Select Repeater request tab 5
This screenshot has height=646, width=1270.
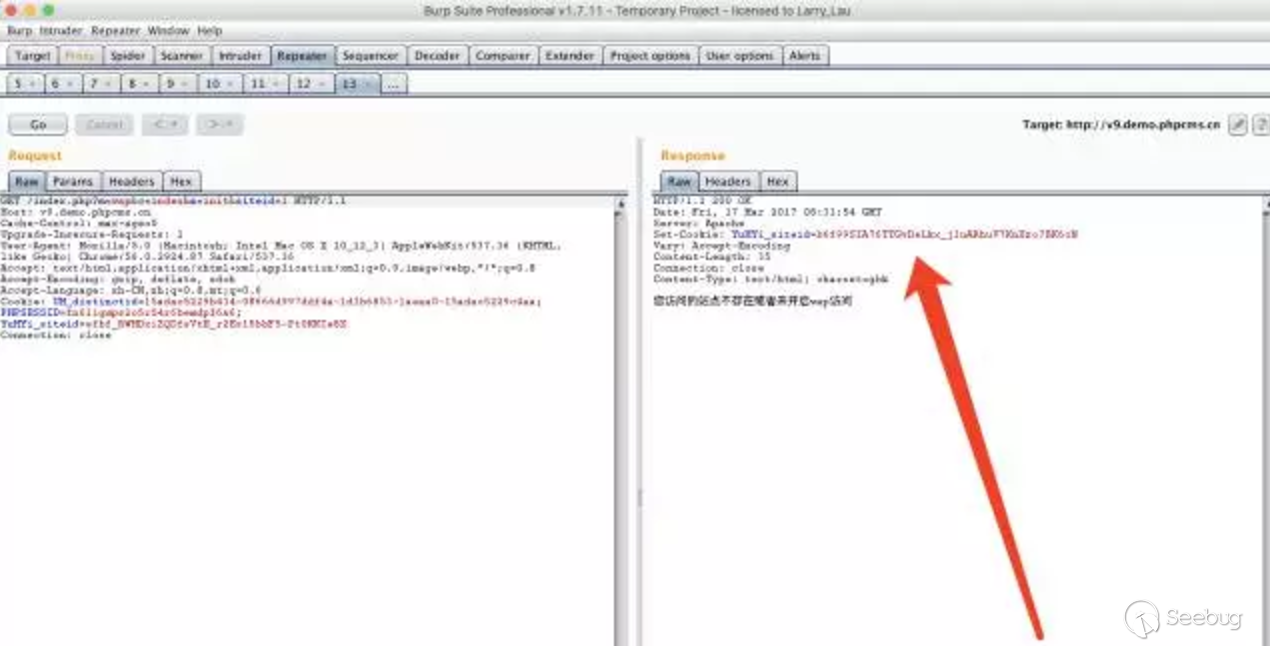(24, 85)
